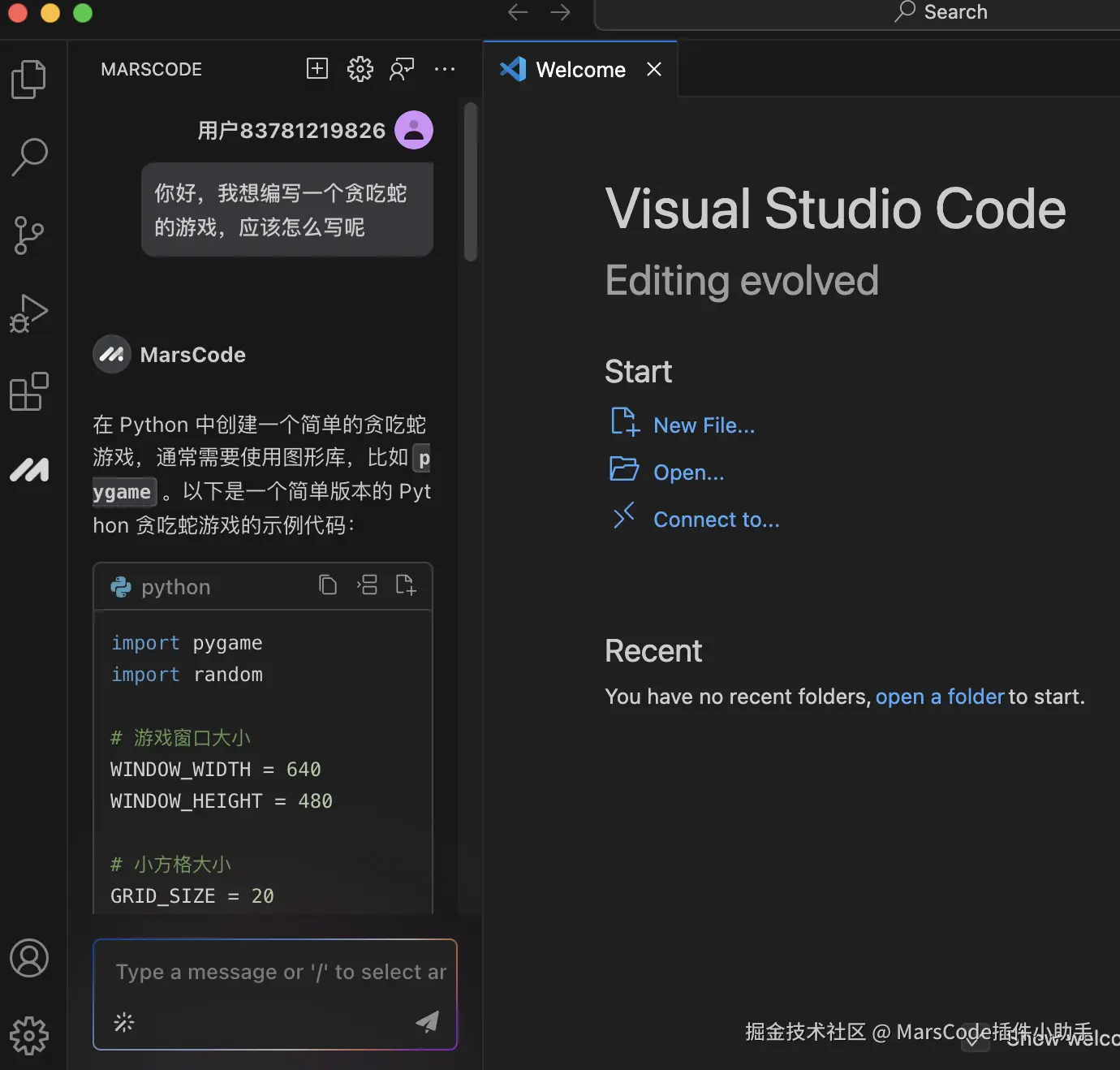The image size is (1120, 1070).
Task: Open the Extensions view
Action: pyautogui.click(x=29, y=392)
